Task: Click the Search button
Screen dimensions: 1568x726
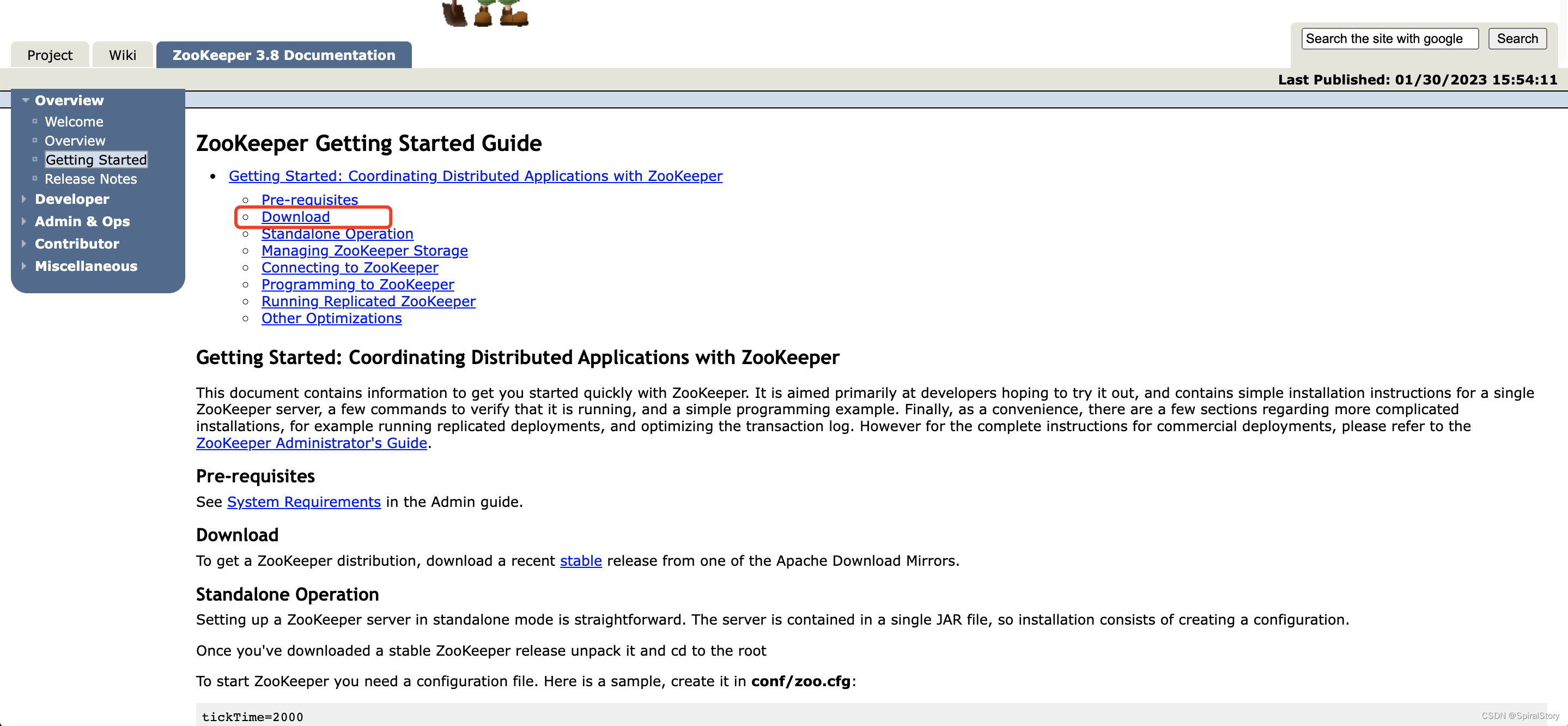Action: click(1517, 39)
